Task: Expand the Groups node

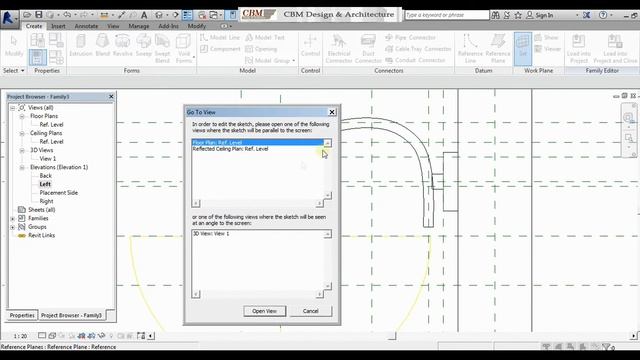Action: tap(13, 227)
